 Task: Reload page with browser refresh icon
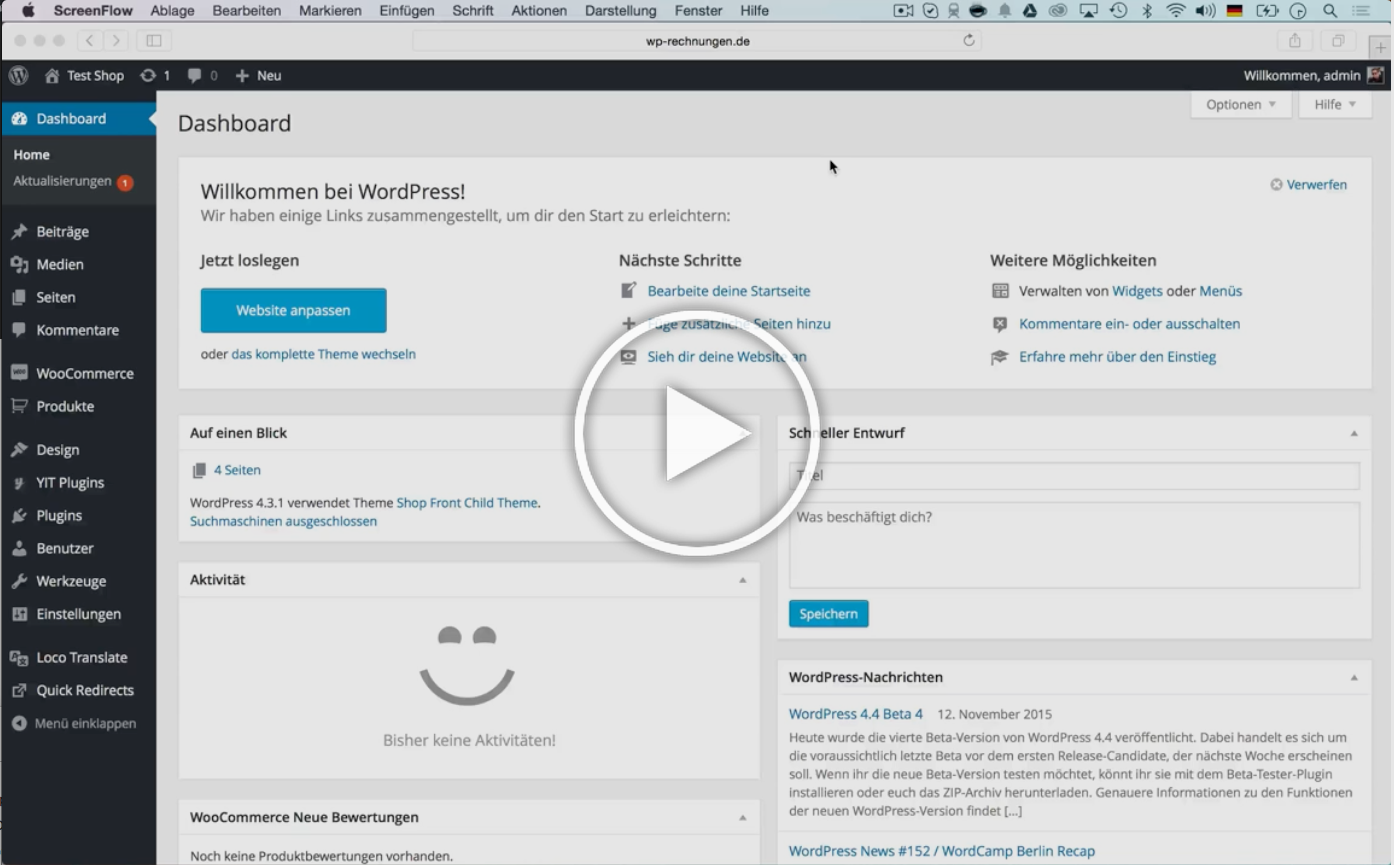coord(968,41)
